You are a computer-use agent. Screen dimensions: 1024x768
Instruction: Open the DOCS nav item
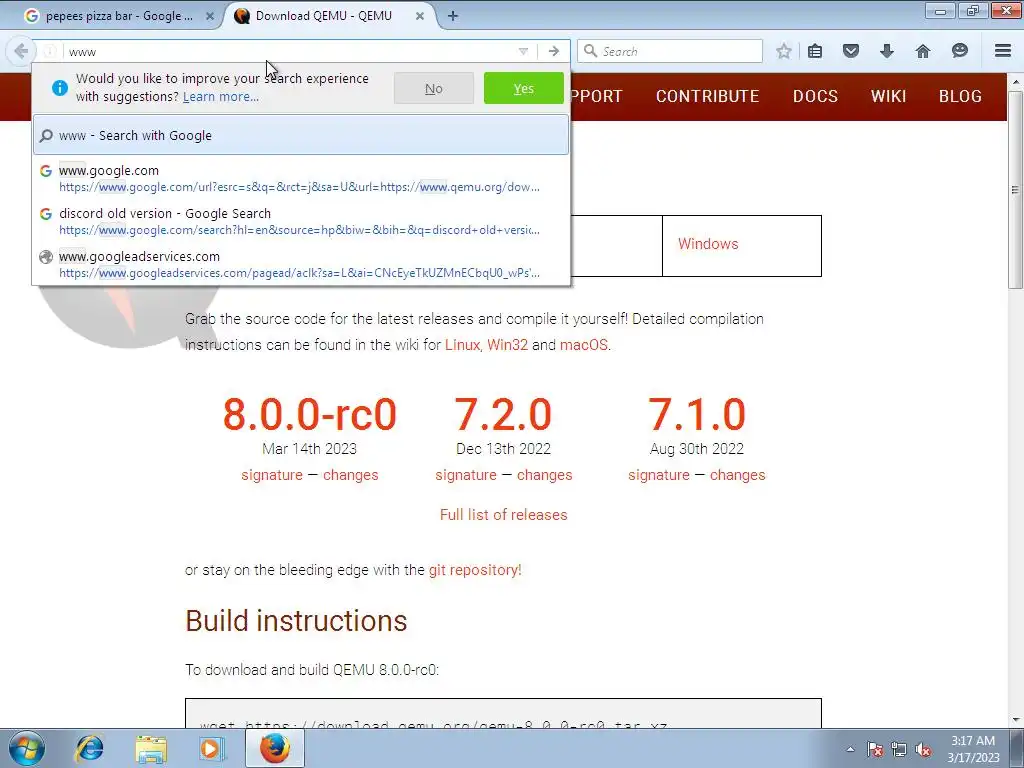point(815,96)
